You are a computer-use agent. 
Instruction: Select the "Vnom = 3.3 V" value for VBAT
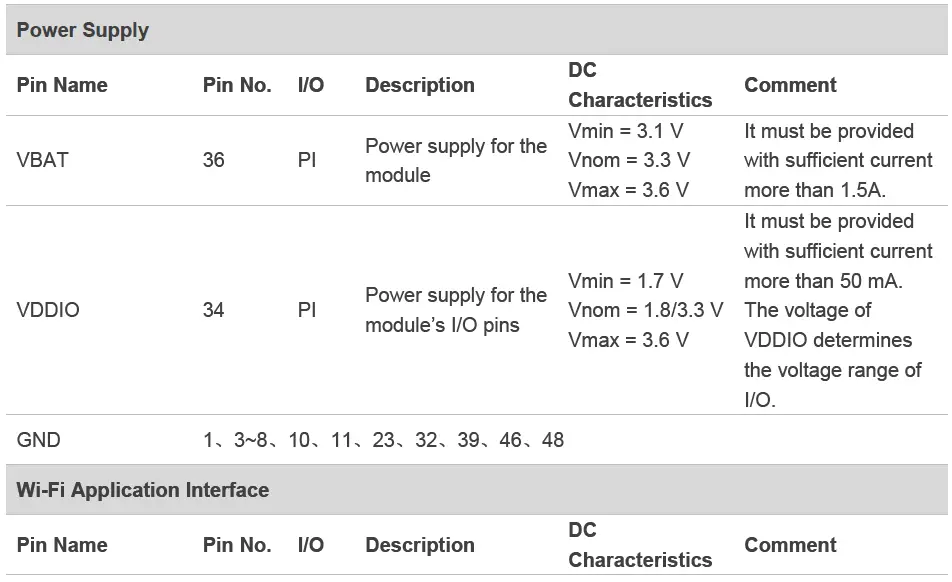coord(629,160)
